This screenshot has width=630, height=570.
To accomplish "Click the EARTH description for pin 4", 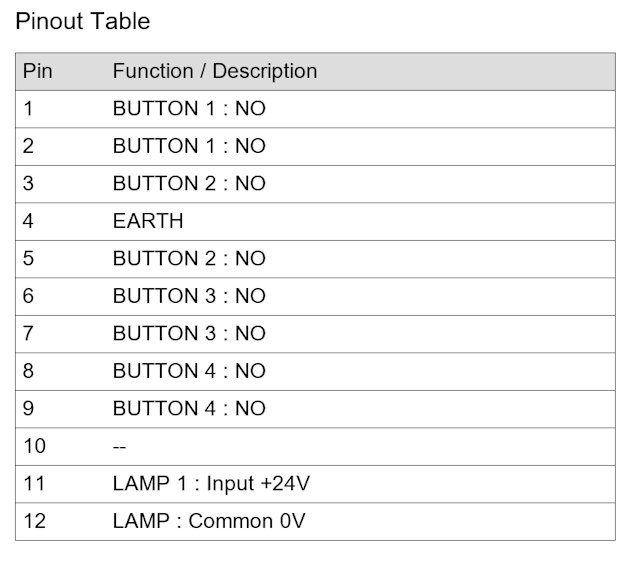I will point(148,221).
